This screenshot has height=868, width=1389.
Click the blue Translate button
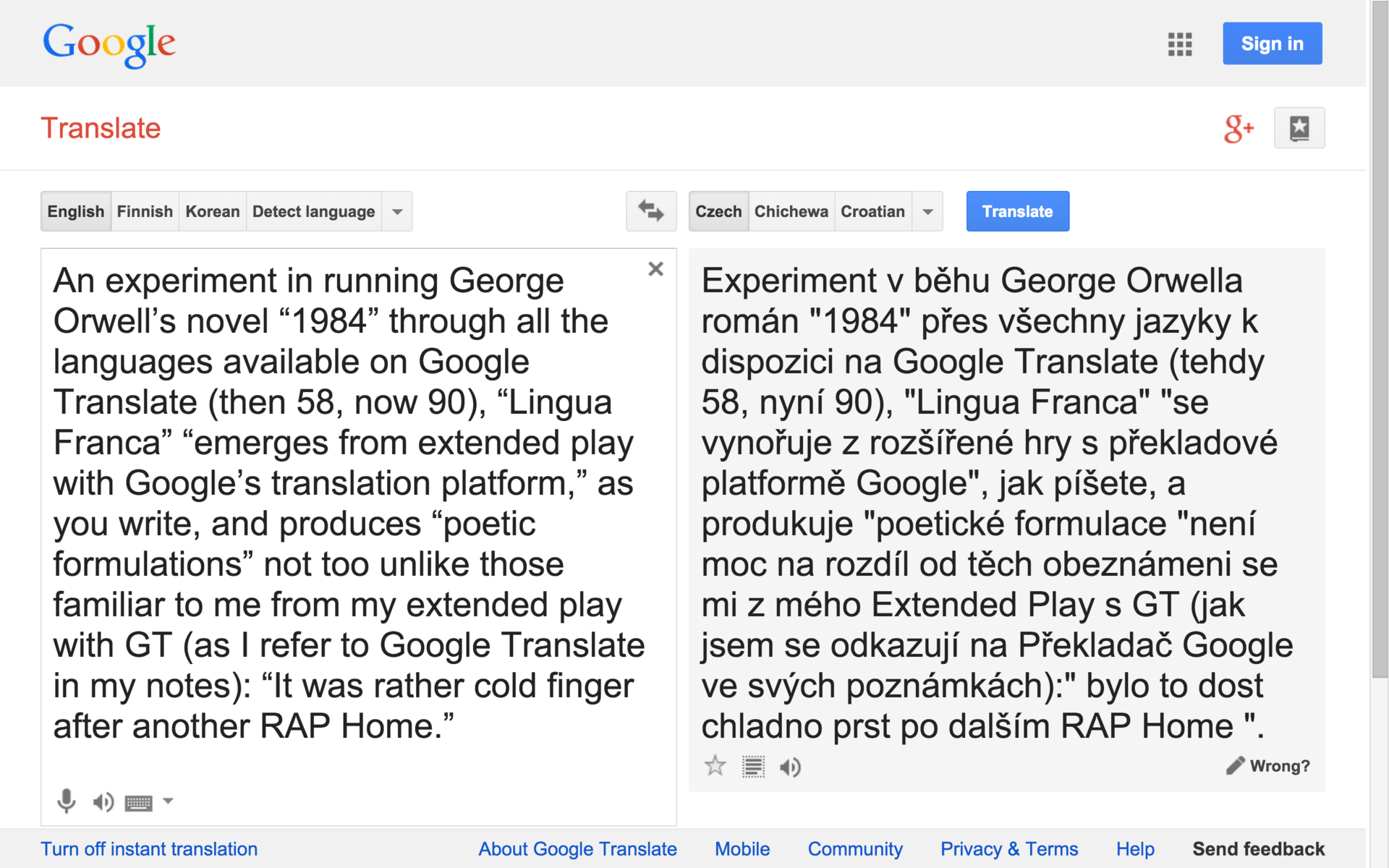1017,212
